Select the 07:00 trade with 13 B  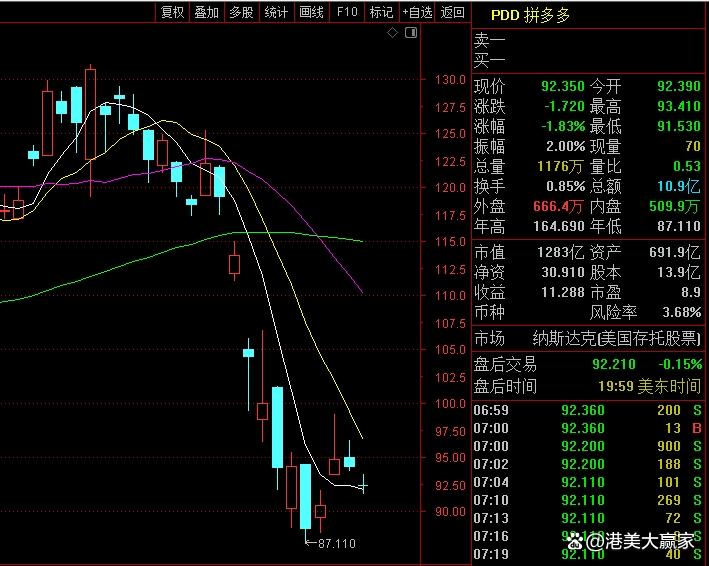(587, 429)
